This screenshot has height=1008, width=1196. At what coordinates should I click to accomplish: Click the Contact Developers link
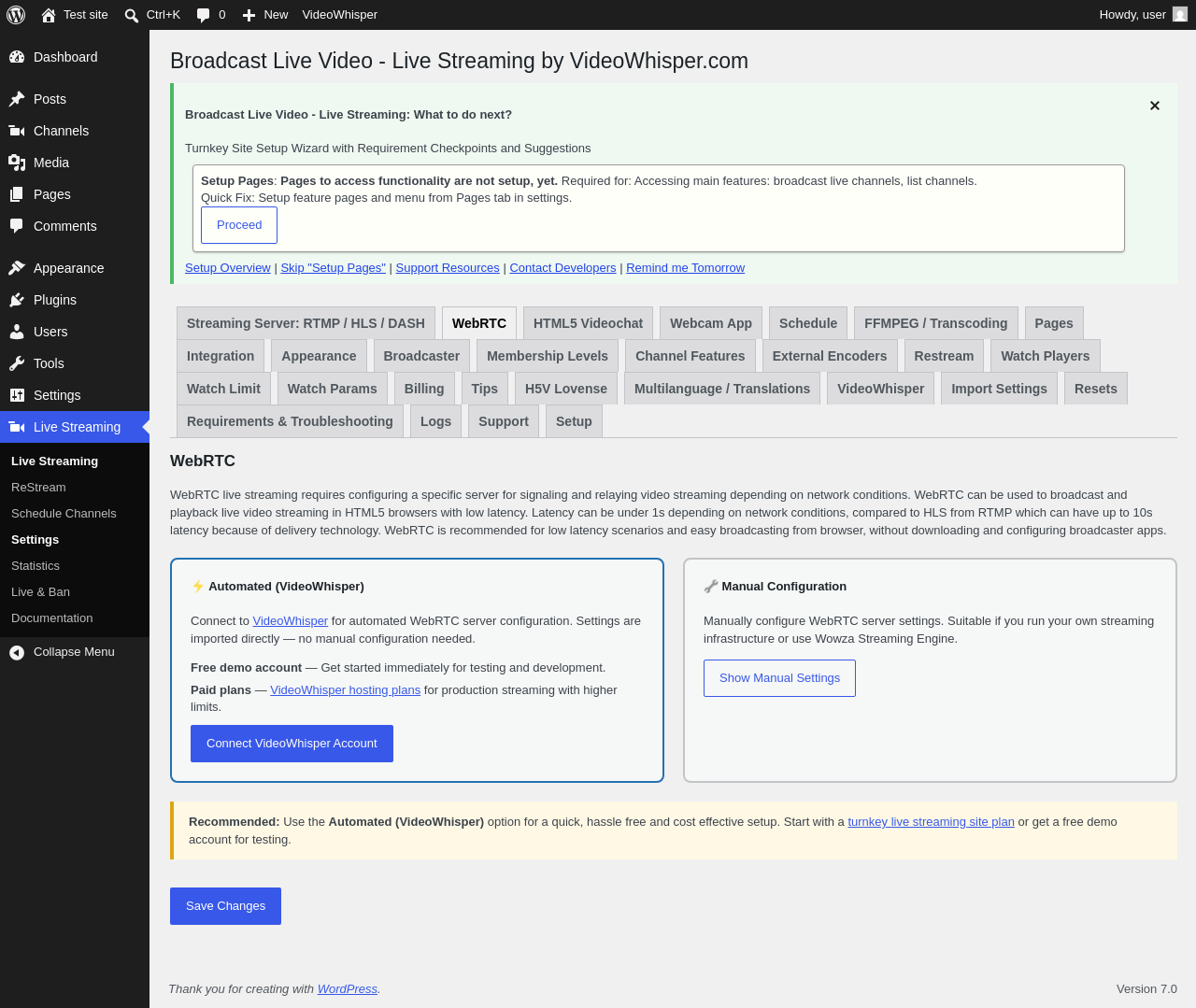pyautogui.click(x=562, y=268)
